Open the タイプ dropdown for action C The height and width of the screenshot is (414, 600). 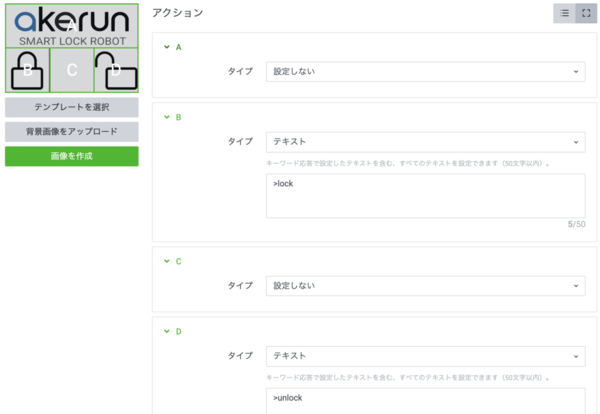426,286
